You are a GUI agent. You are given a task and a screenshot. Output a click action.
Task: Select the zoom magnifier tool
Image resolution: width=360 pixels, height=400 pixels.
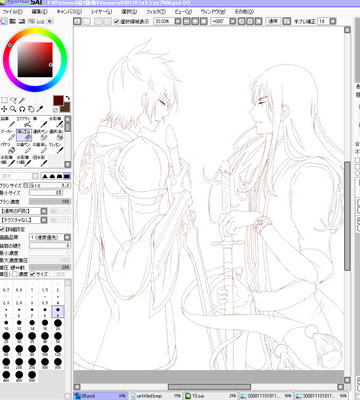pos(13,109)
